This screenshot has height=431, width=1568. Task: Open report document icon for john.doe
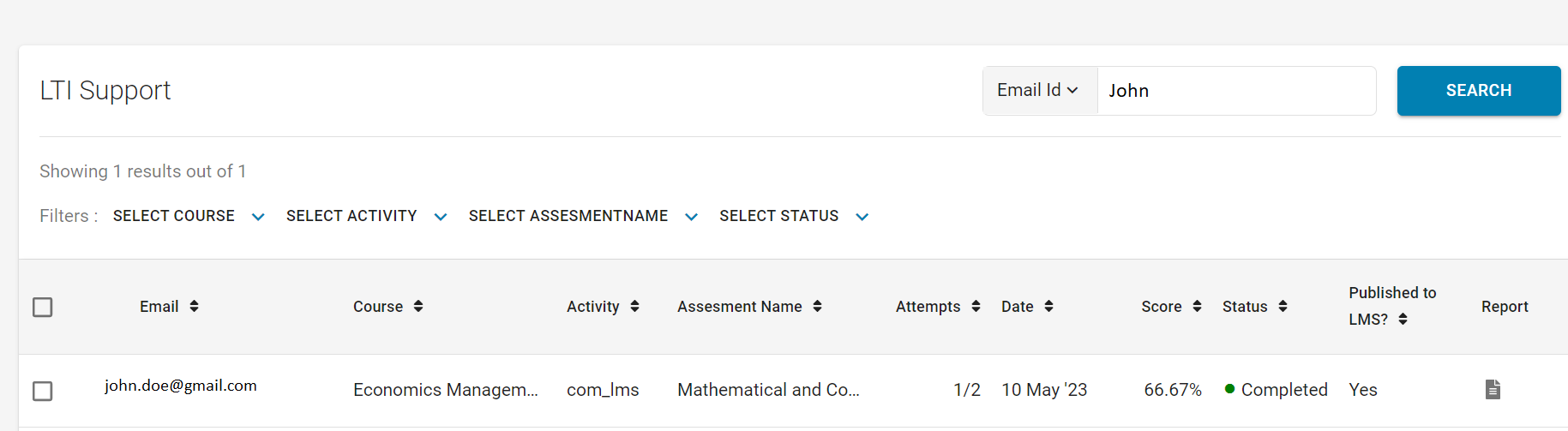tap(1493, 389)
